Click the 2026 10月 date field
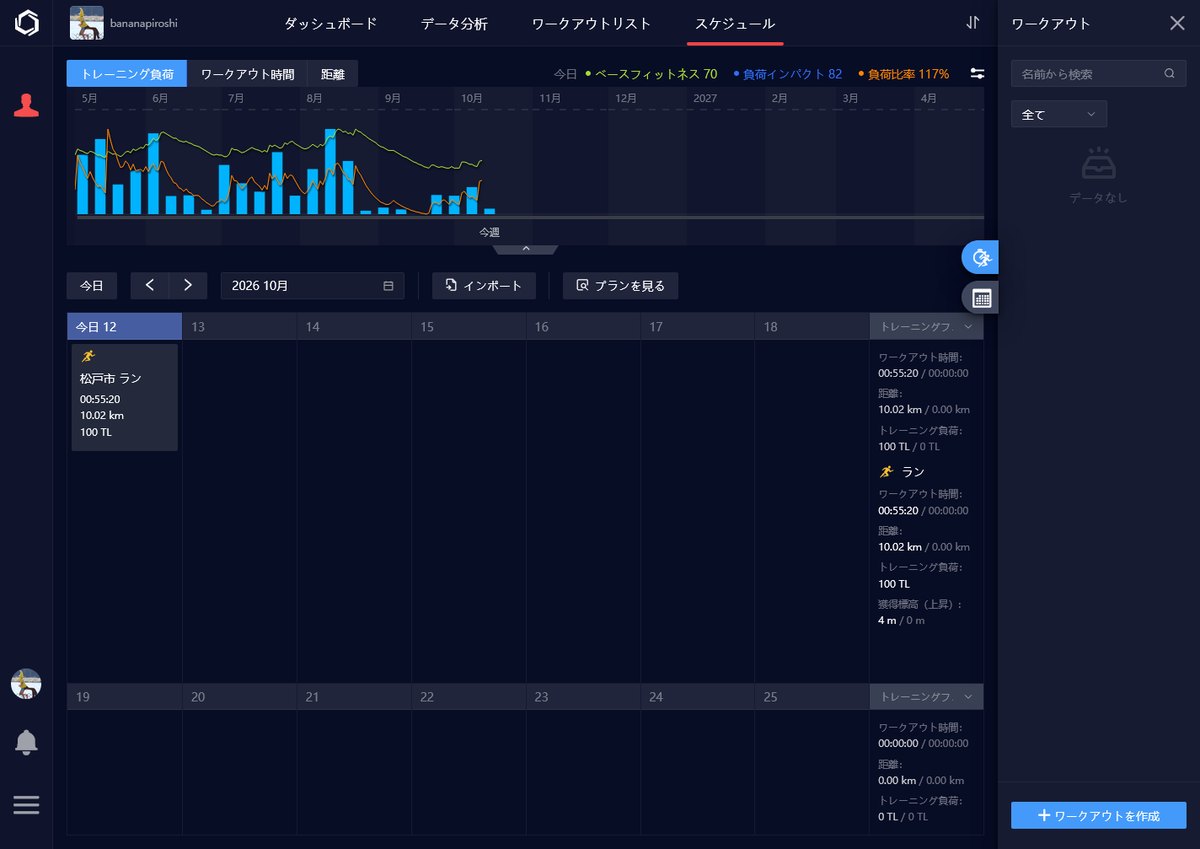This screenshot has height=849, width=1200. (313, 285)
